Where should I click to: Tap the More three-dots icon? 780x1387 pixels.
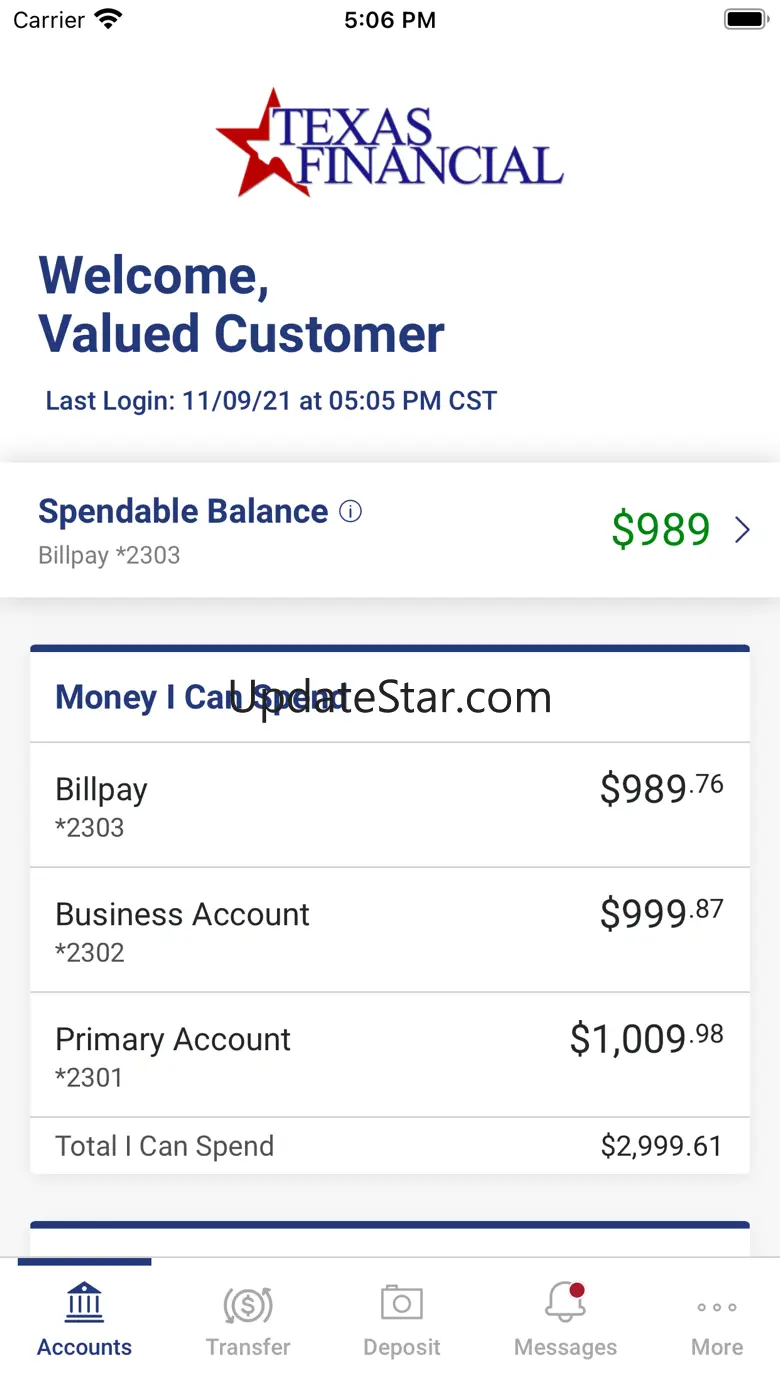717,1306
